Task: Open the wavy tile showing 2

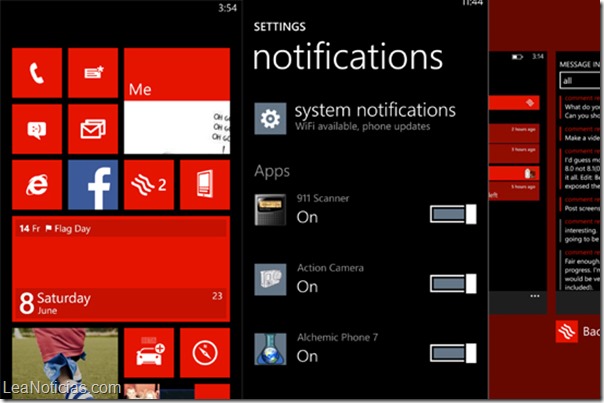Action: [149, 185]
